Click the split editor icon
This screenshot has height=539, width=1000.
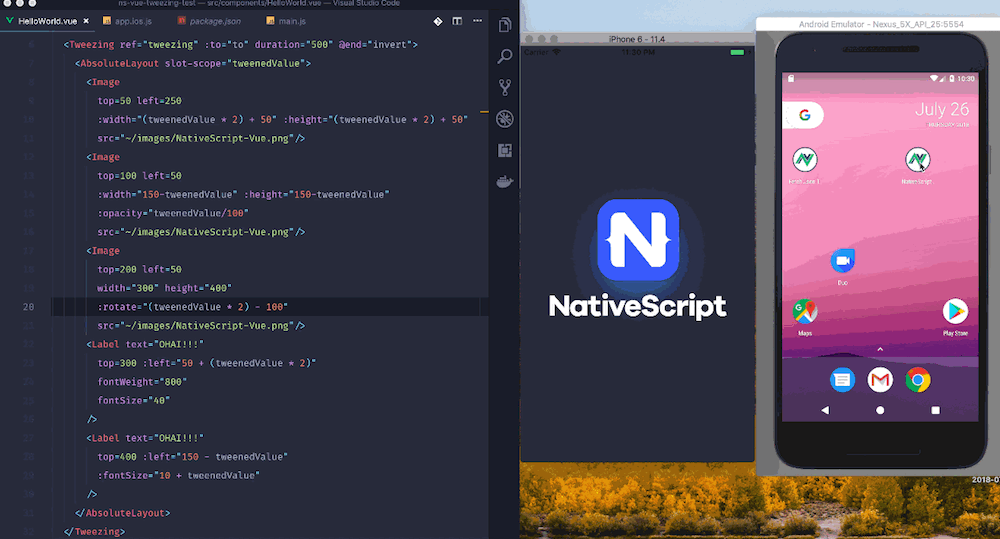pos(458,20)
